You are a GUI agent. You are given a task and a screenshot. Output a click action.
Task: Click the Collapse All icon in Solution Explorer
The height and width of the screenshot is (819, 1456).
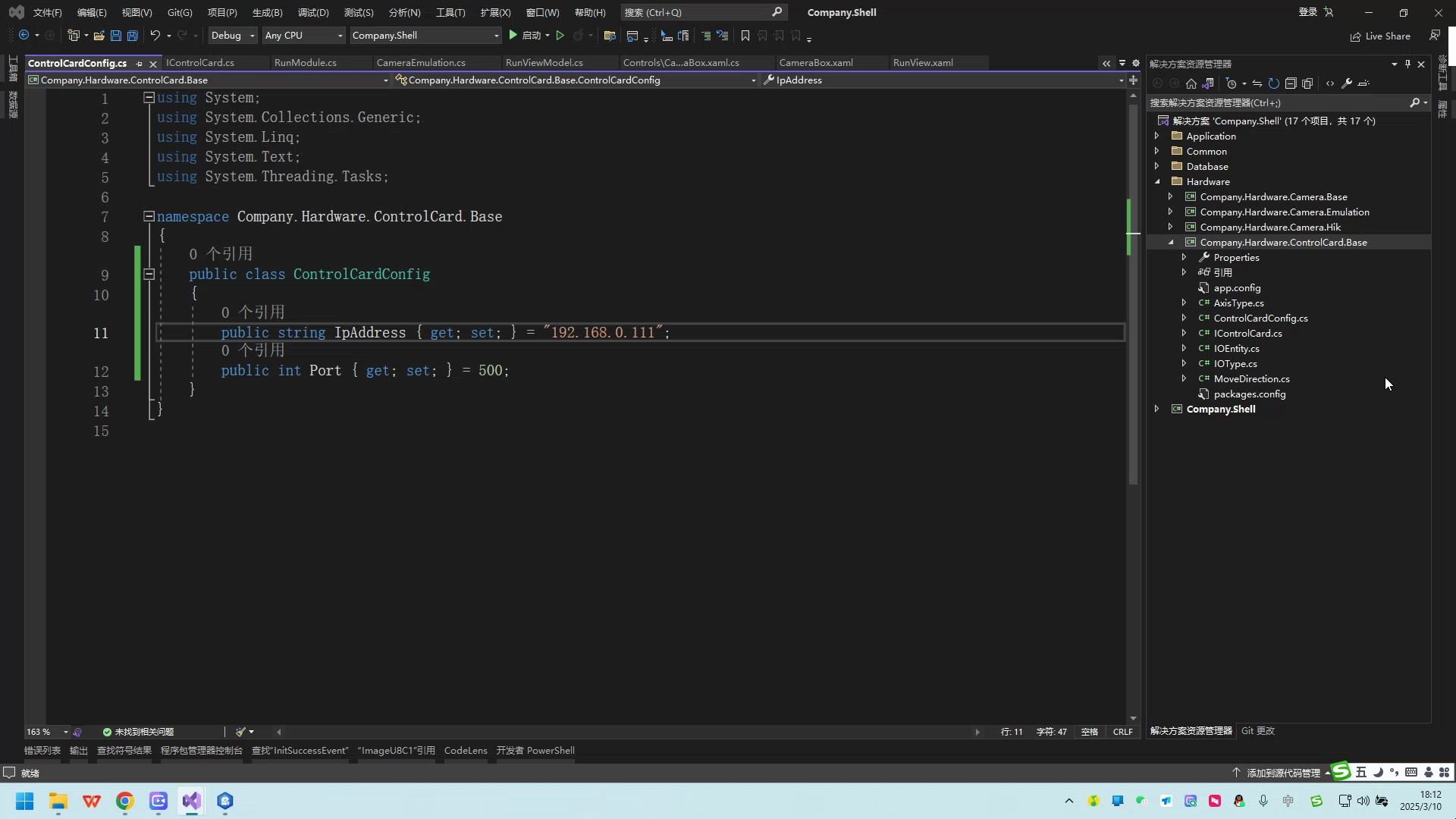[1291, 83]
